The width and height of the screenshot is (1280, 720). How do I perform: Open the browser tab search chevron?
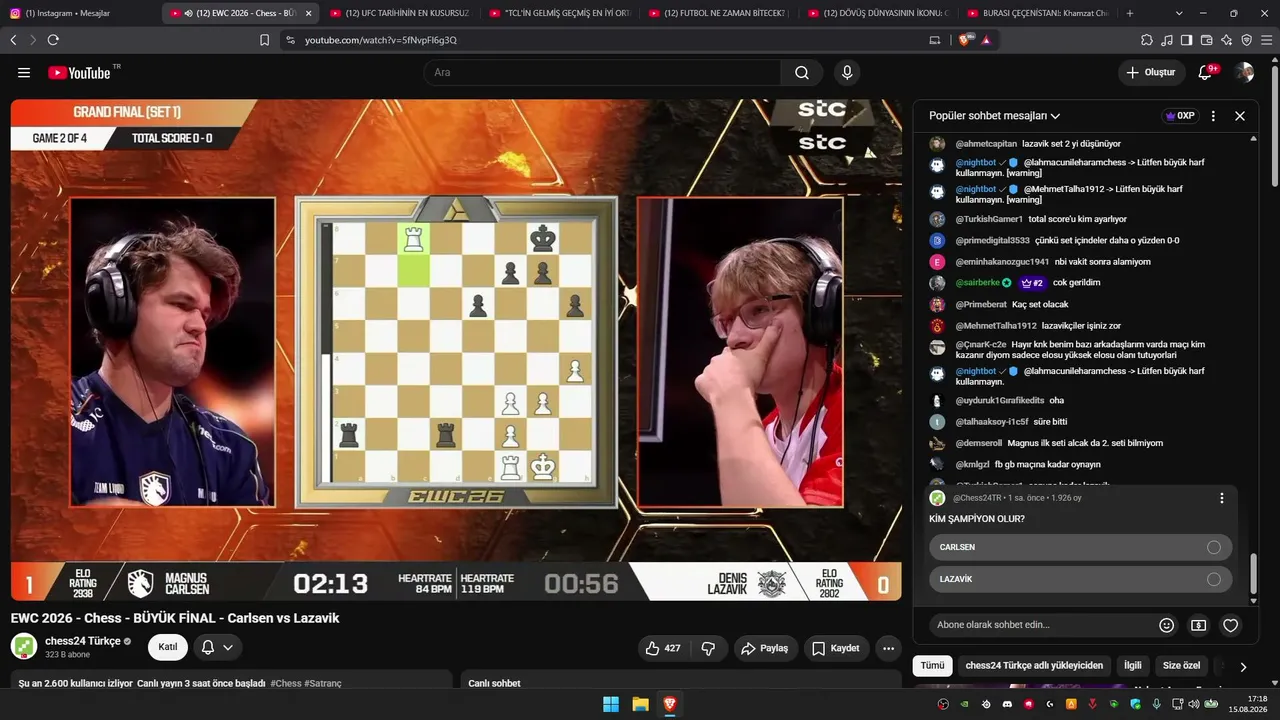1179,13
